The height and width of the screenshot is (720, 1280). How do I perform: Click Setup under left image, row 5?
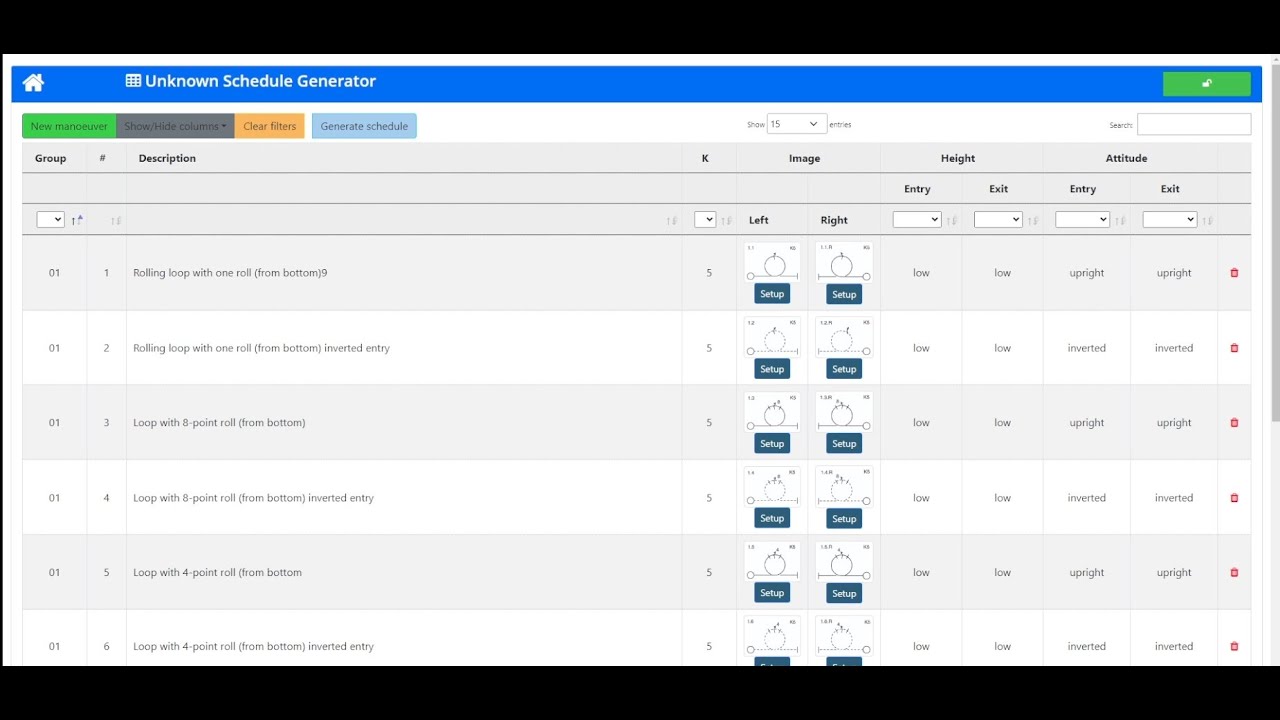click(x=772, y=593)
